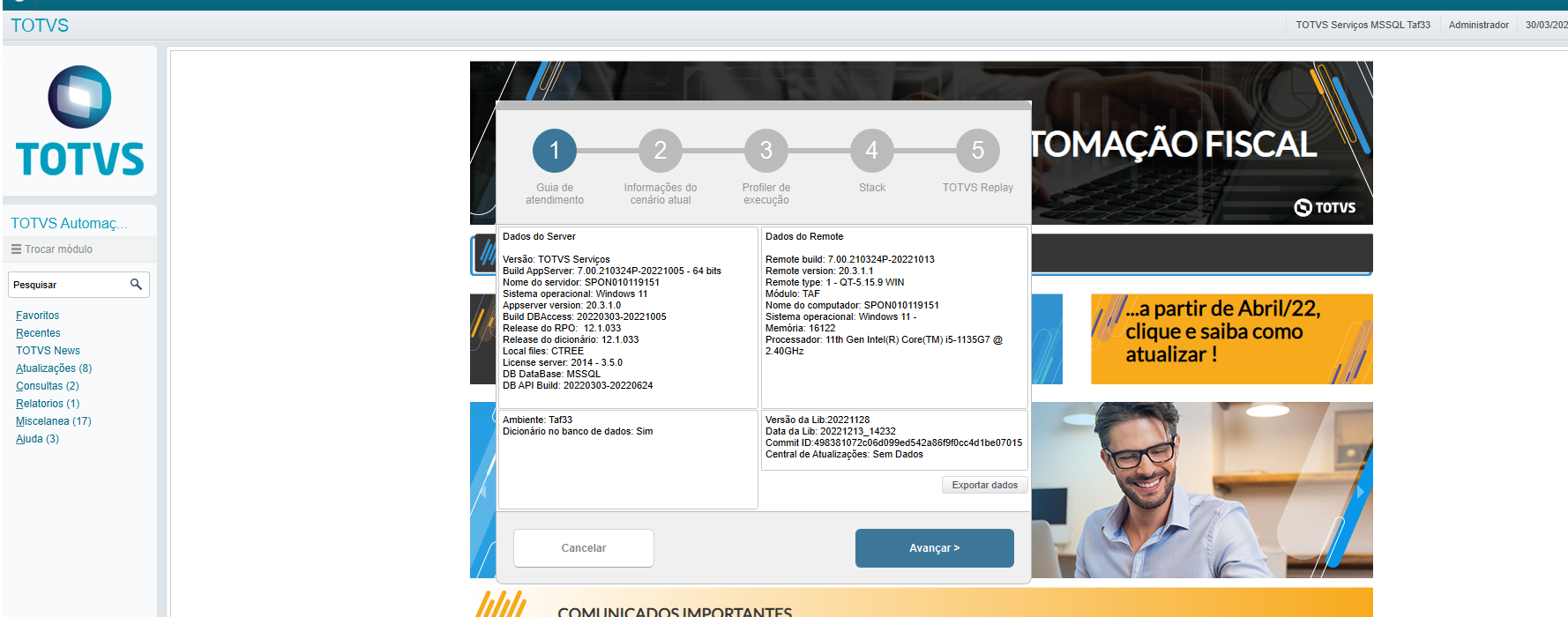Click the Comunicados Importantes banner

pyautogui.click(x=922, y=603)
